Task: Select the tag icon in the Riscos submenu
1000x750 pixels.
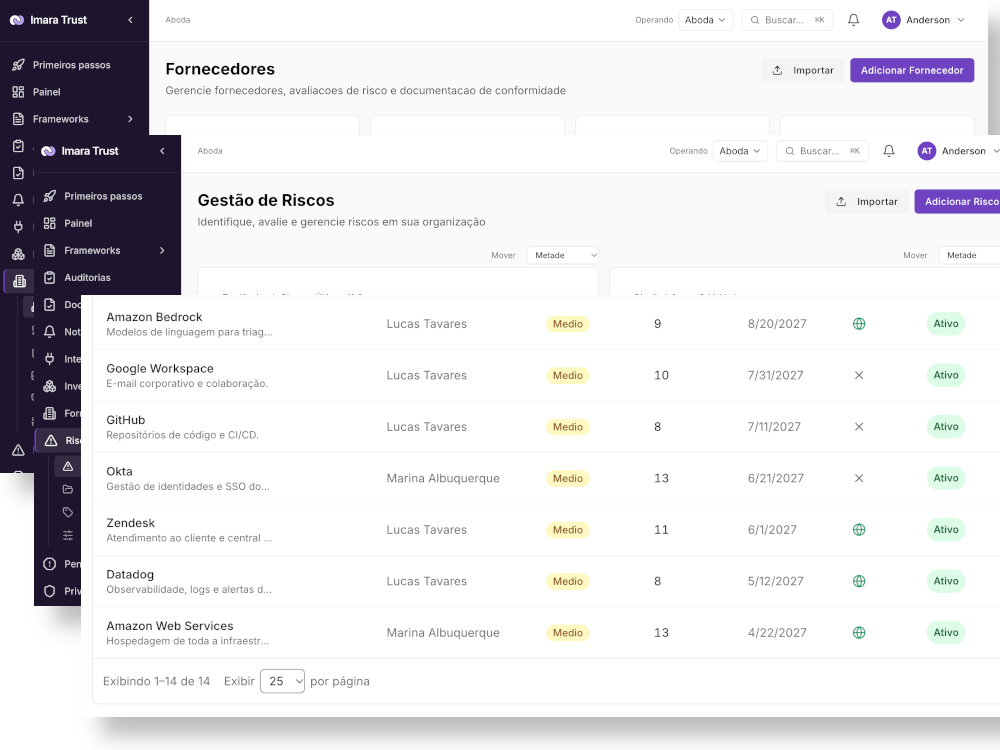Action: pyautogui.click(x=68, y=512)
